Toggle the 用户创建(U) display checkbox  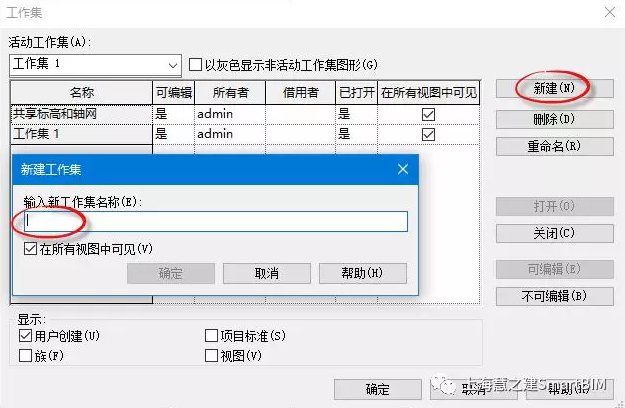tap(25, 335)
